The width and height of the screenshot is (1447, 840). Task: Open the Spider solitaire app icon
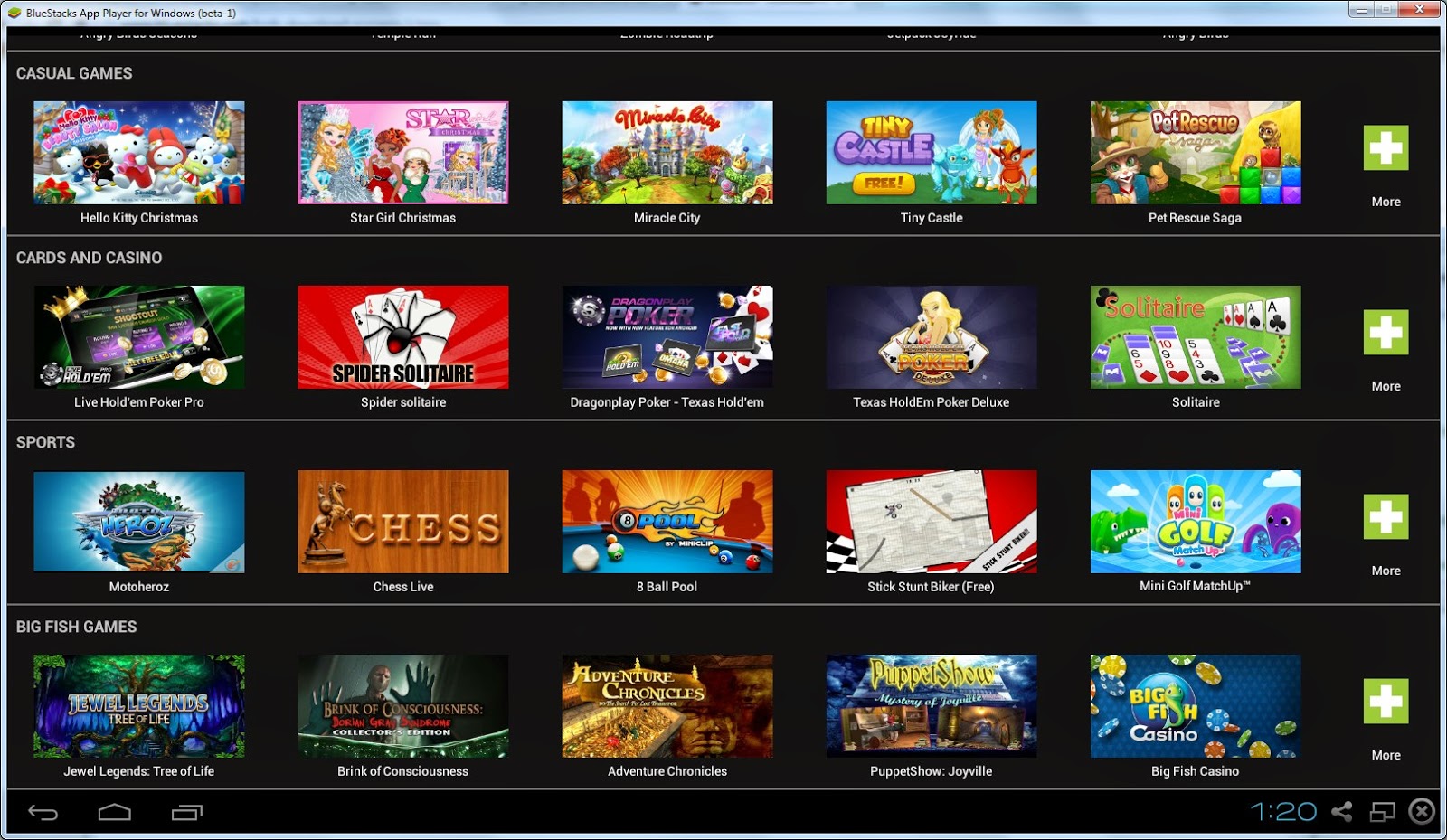[x=403, y=337]
